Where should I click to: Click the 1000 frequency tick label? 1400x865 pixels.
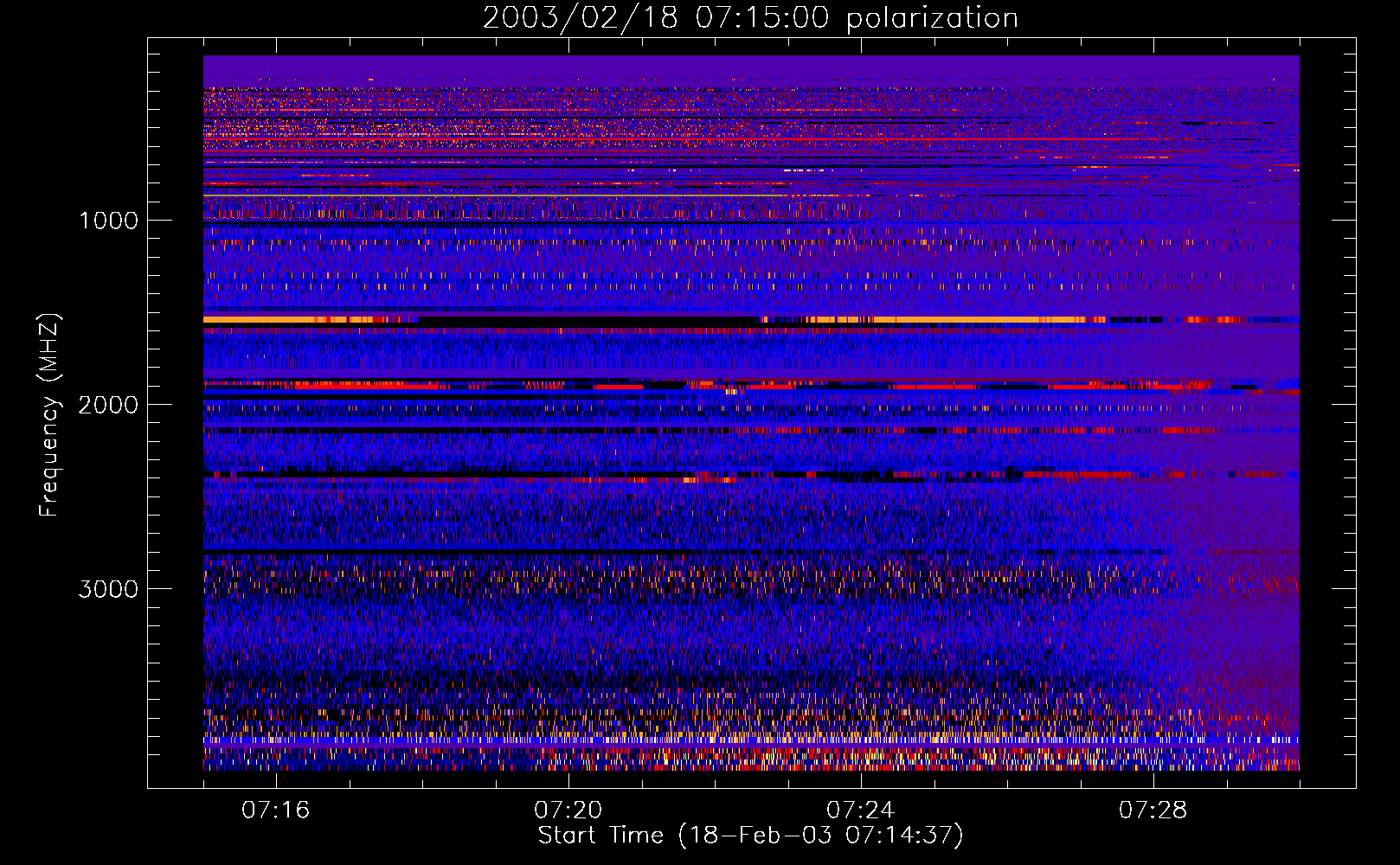pos(108,221)
